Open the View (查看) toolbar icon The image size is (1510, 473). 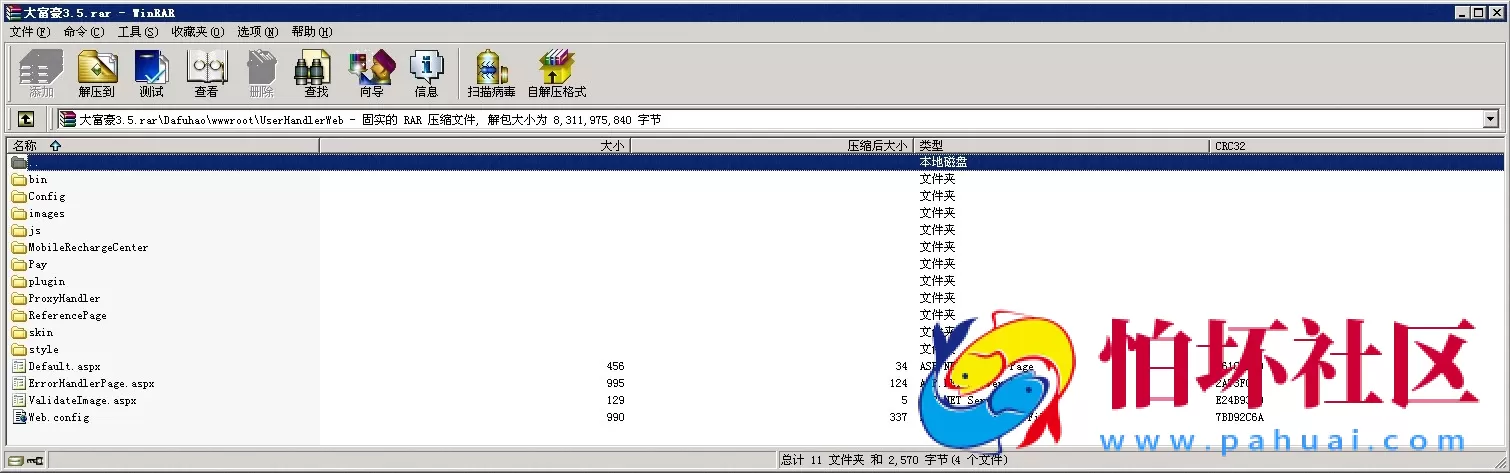[x=206, y=73]
